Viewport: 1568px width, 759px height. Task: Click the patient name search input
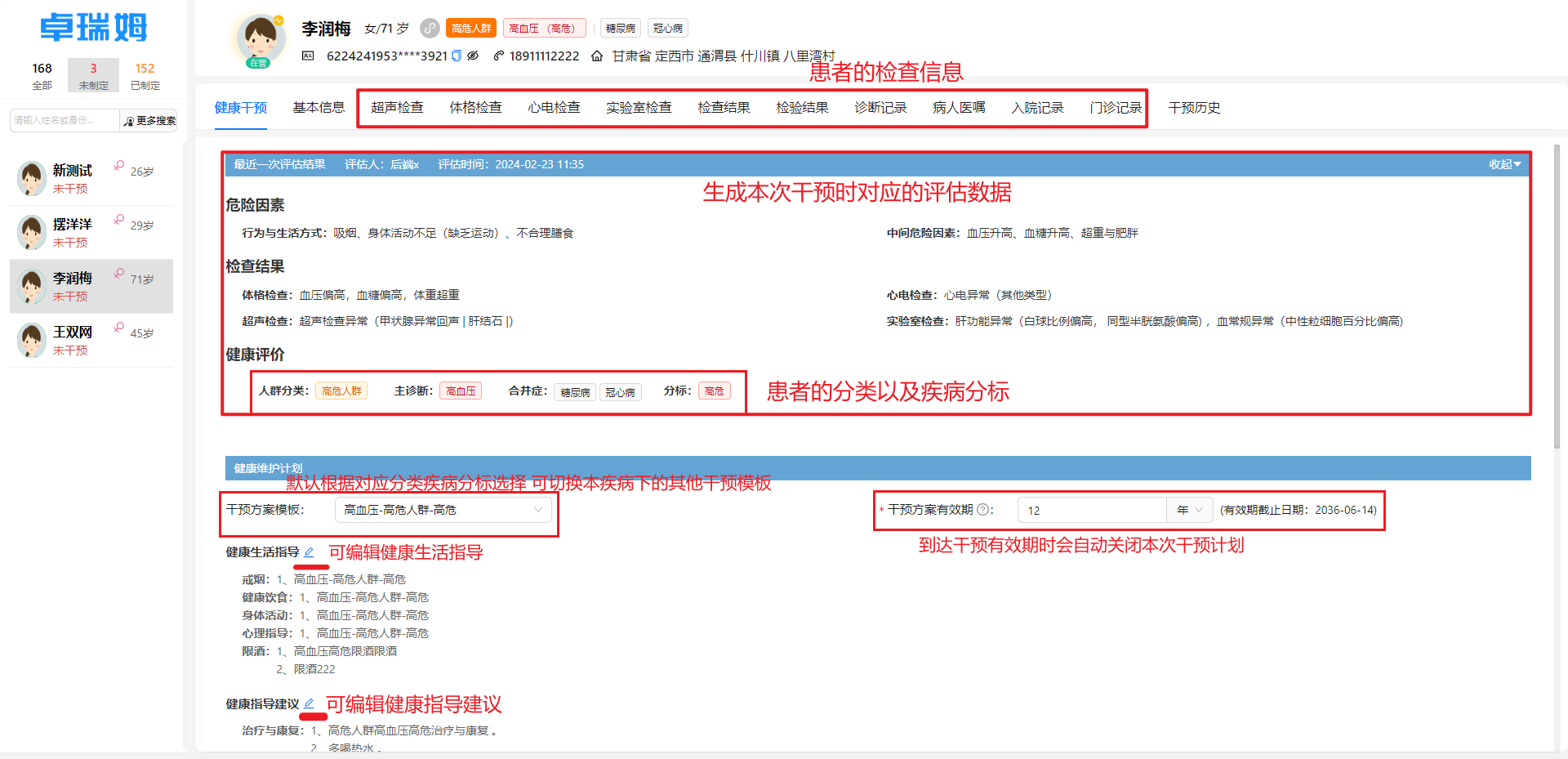pos(64,121)
